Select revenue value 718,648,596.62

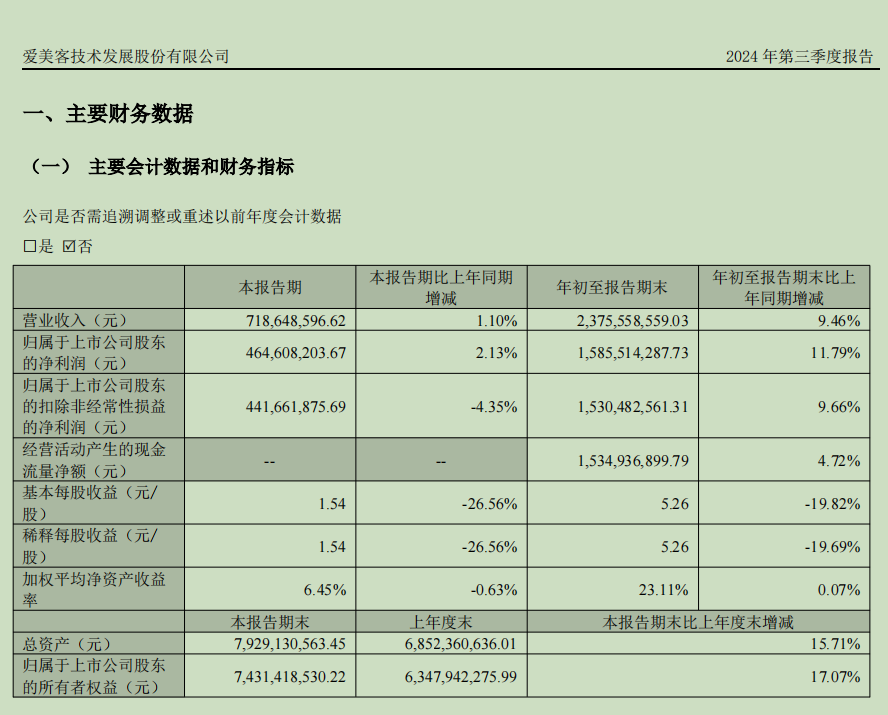click(x=296, y=321)
